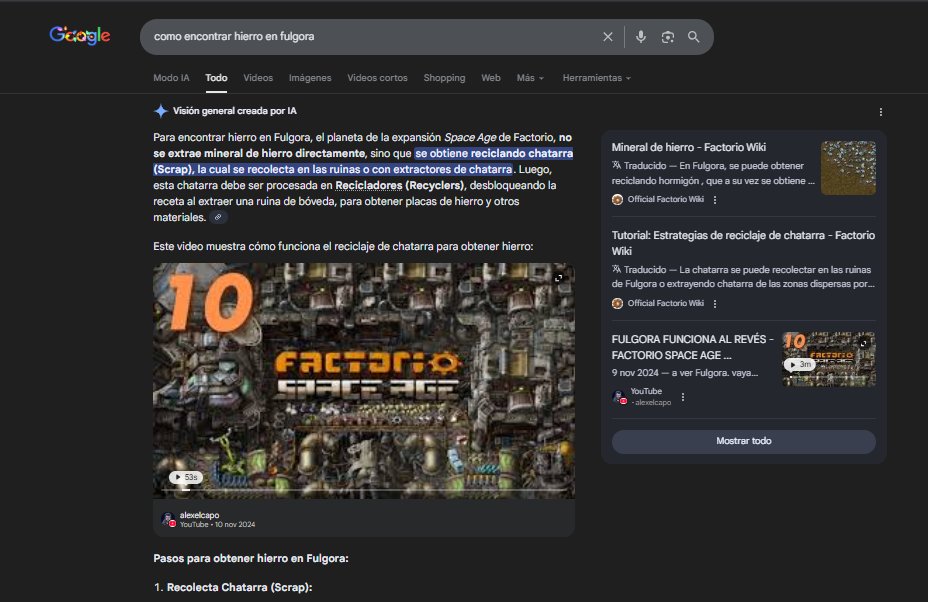
Task: Click the 3m play badge on sidebar thumbnail
Action: [x=800, y=365]
